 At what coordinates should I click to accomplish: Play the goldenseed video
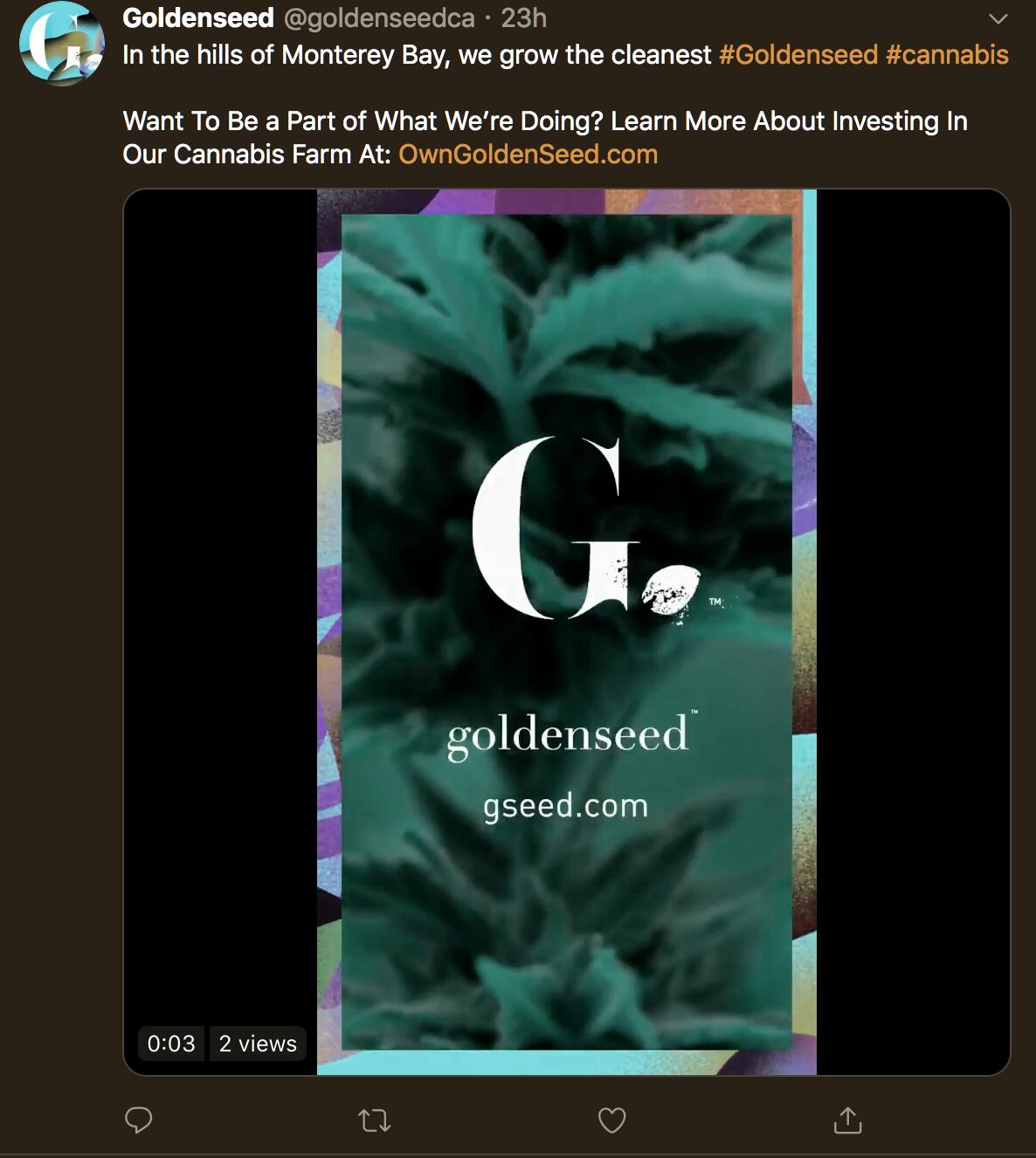coord(566,631)
